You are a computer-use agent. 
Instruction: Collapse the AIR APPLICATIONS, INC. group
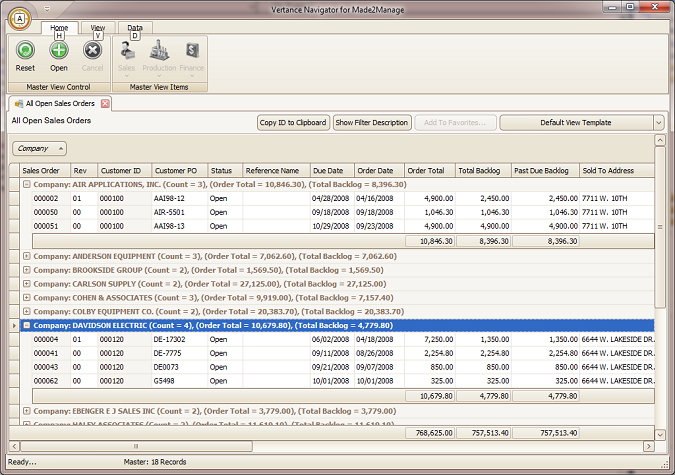[x=27, y=184]
